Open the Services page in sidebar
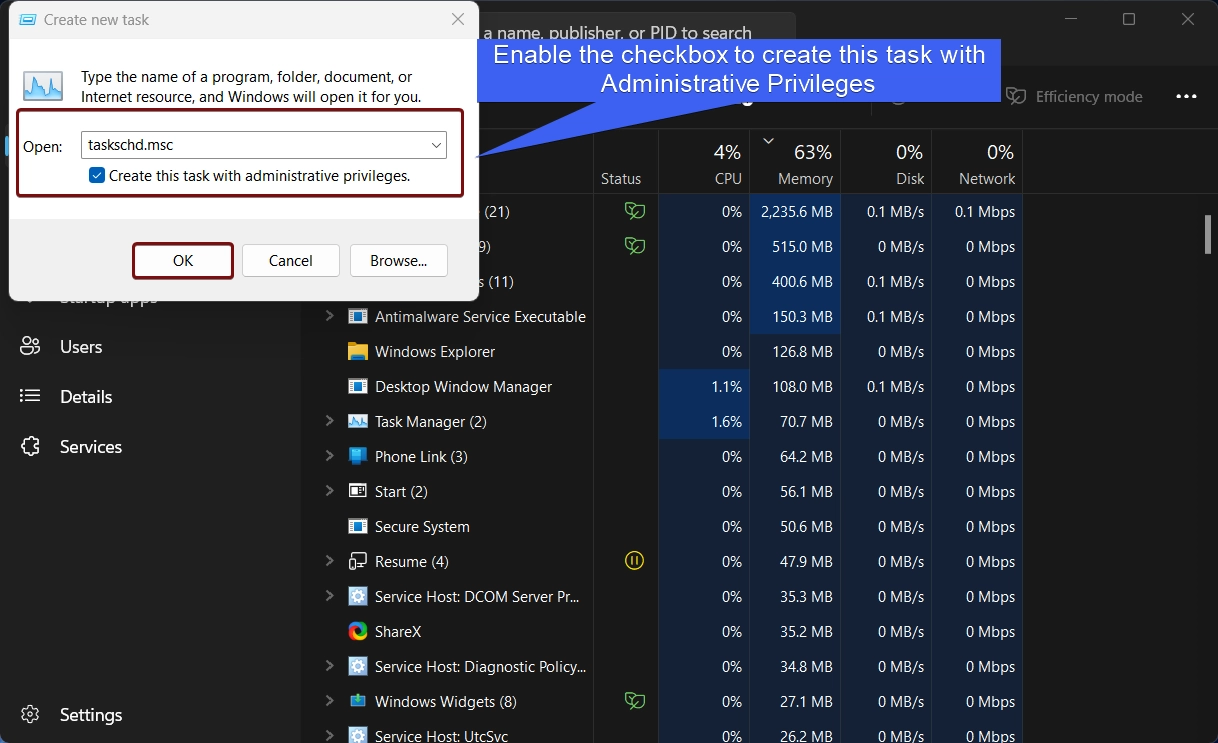The image size is (1218, 743). [x=91, y=447]
